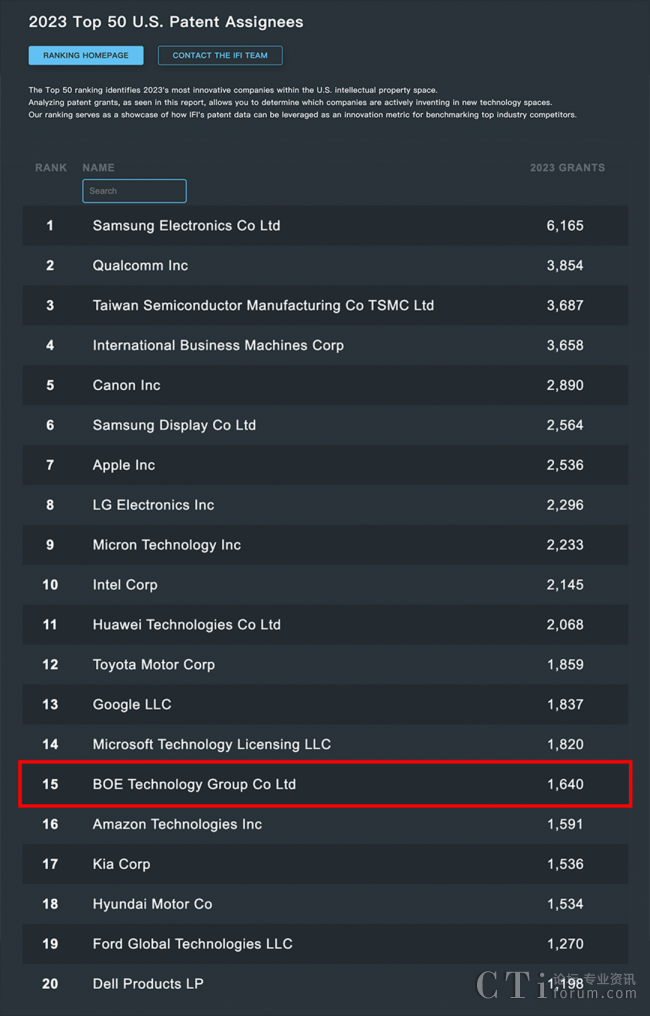This screenshot has height=1016, width=650.
Task: Select the Canon Inc row
Action: [x=126, y=386]
